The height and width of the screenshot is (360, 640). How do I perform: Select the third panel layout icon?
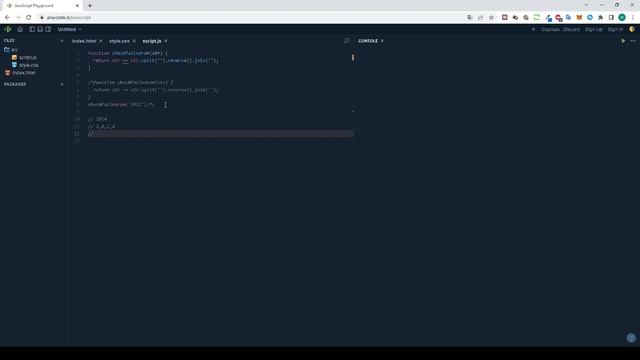[48, 29]
